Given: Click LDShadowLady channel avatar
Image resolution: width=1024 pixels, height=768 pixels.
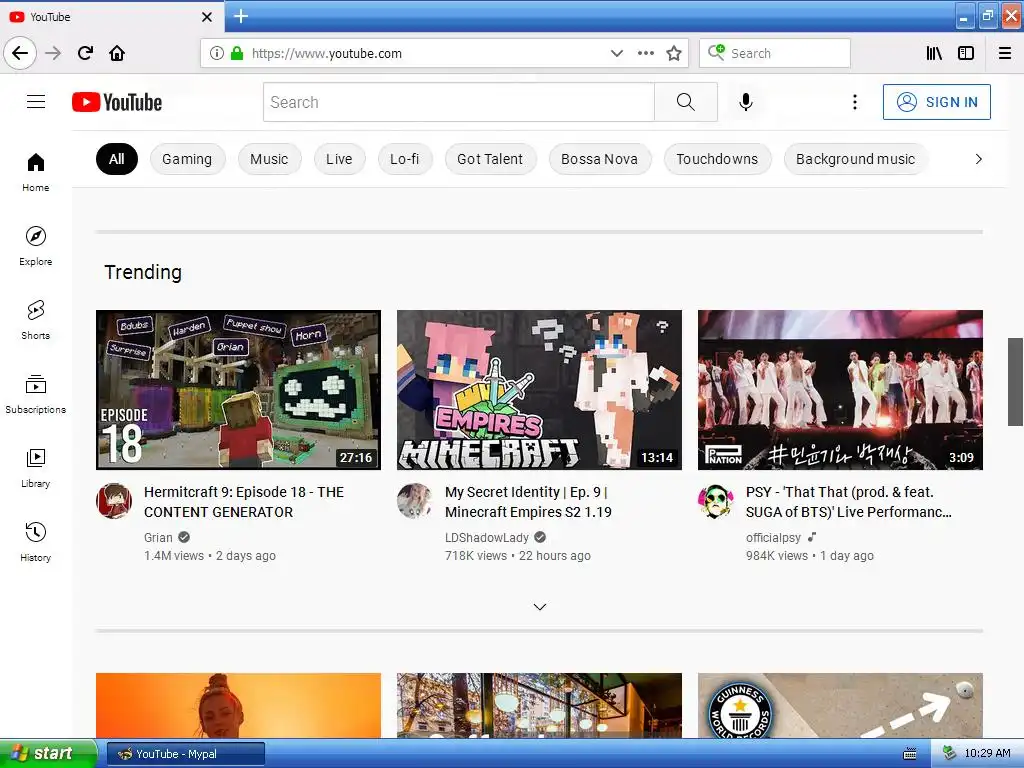Looking at the screenshot, I should click(415, 501).
